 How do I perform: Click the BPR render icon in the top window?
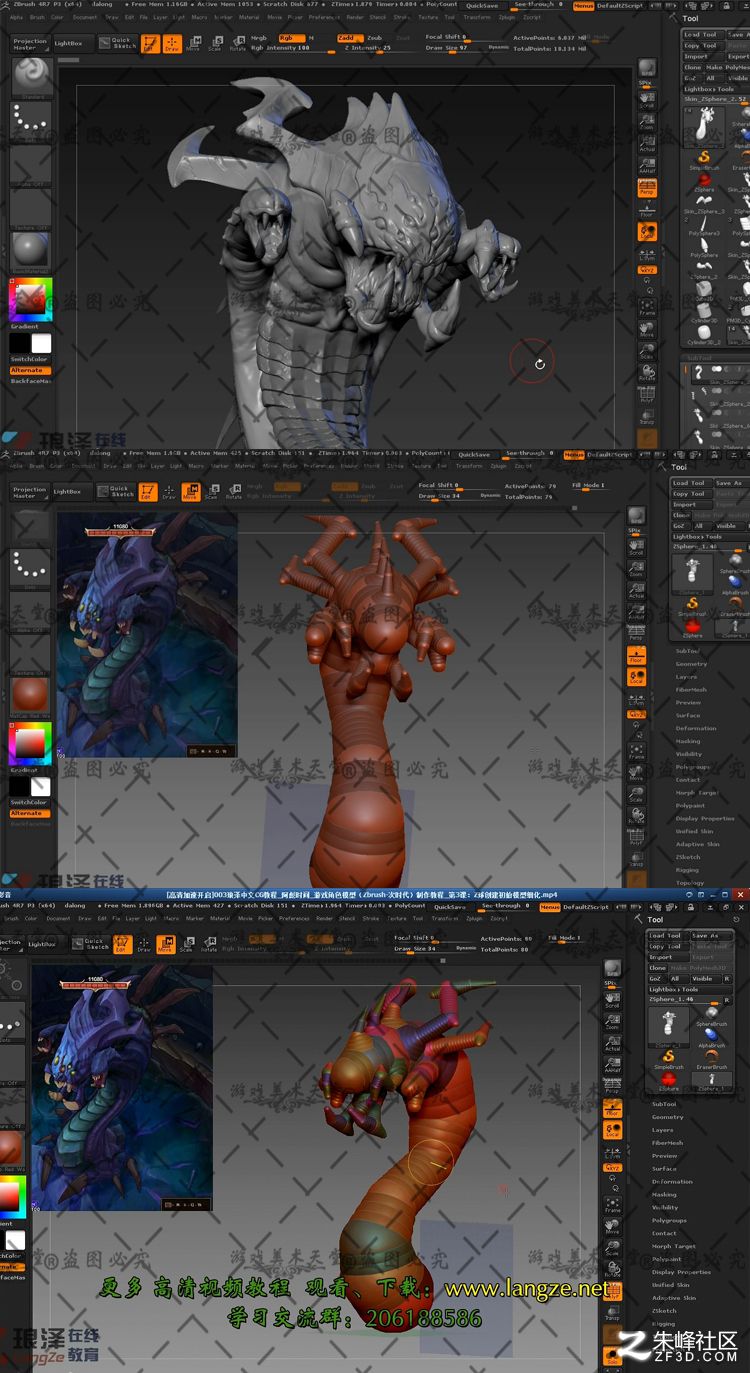[x=647, y=68]
